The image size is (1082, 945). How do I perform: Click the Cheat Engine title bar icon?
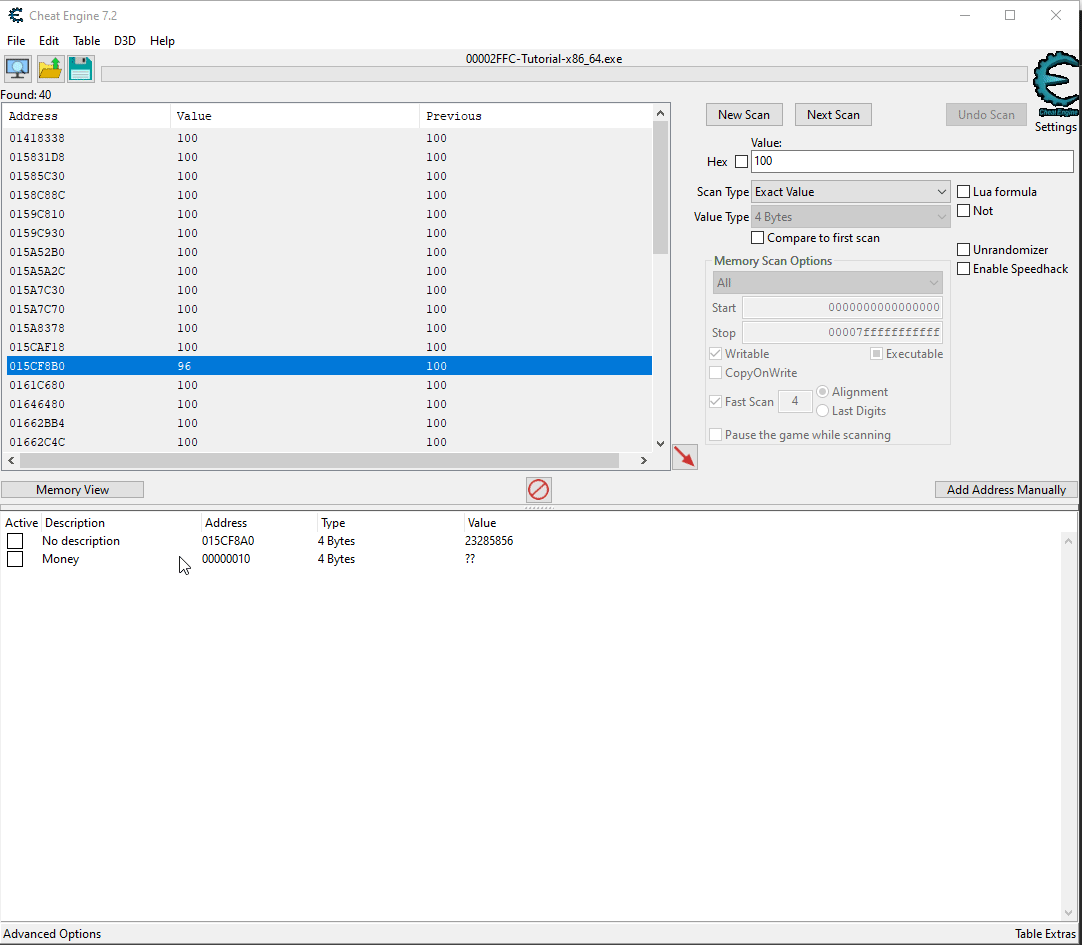pyautogui.click(x=16, y=15)
